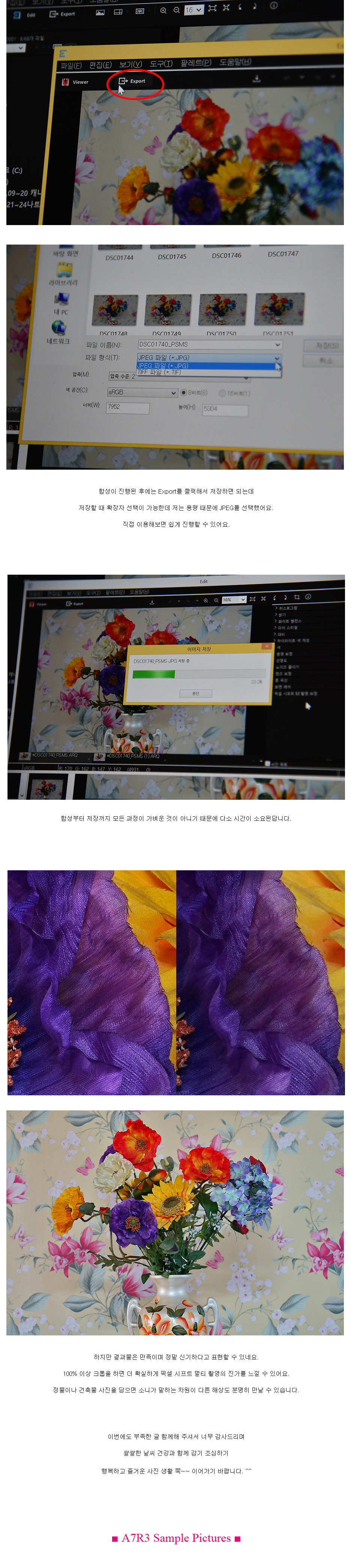This screenshot has width=351, height=1568.
Task: Click the 너비(W) field showing 7952
Action: (x=127, y=407)
